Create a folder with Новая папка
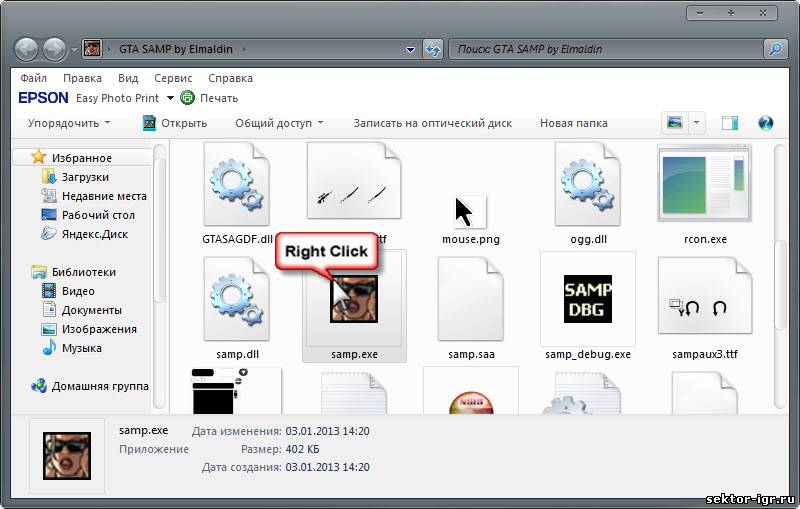The image size is (800, 509). (x=573, y=123)
